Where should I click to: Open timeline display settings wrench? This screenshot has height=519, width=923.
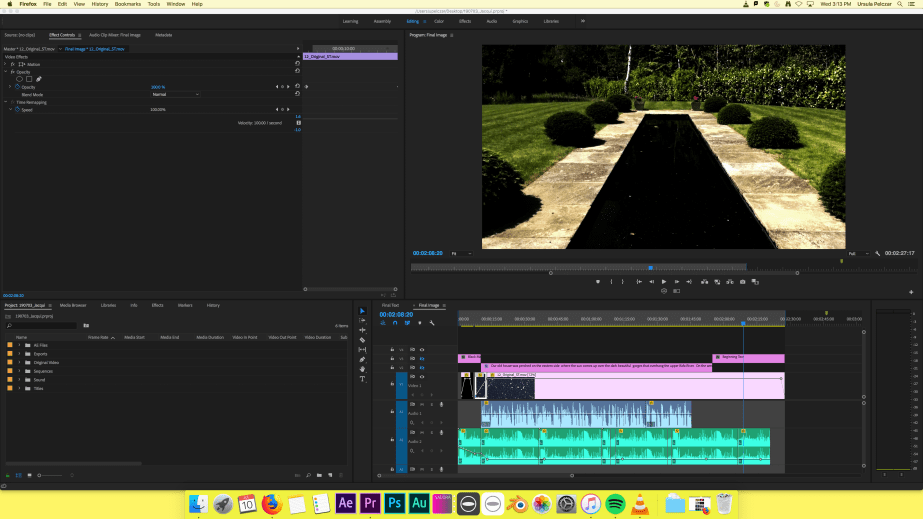coord(432,323)
